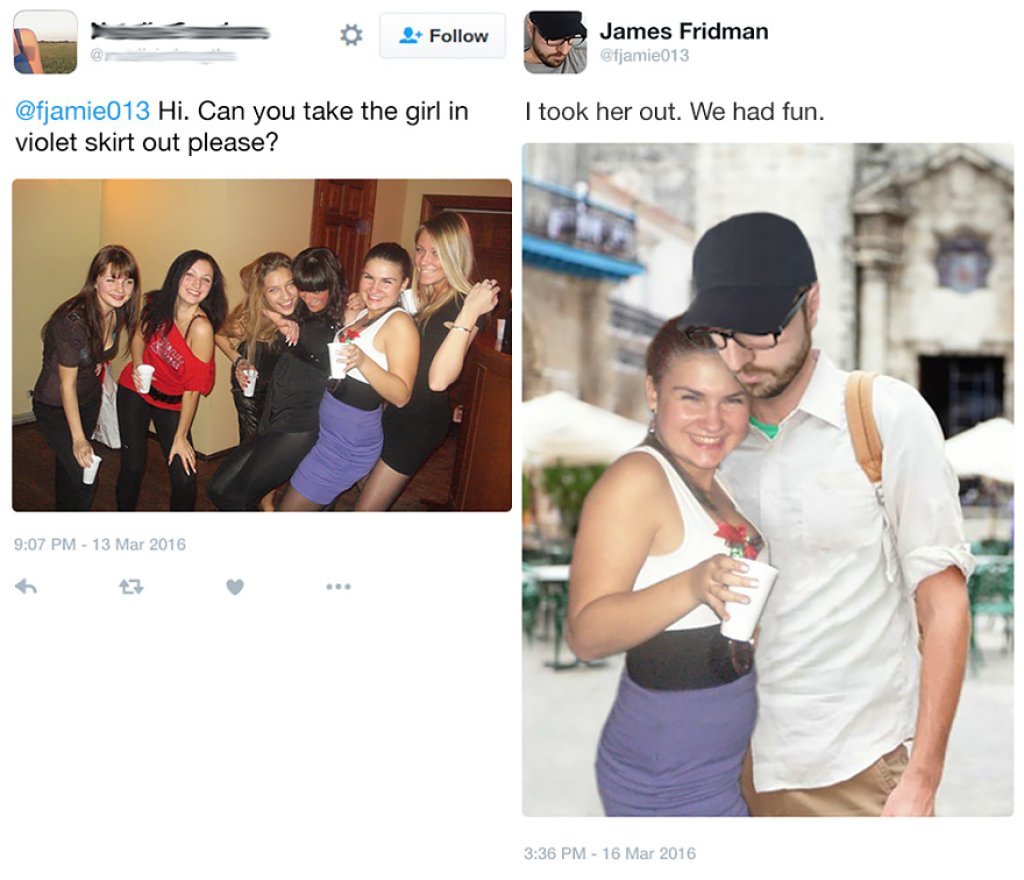The image size is (1024, 880).
Task: Click the blurred handle of left author
Action: click(x=163, y=56)
